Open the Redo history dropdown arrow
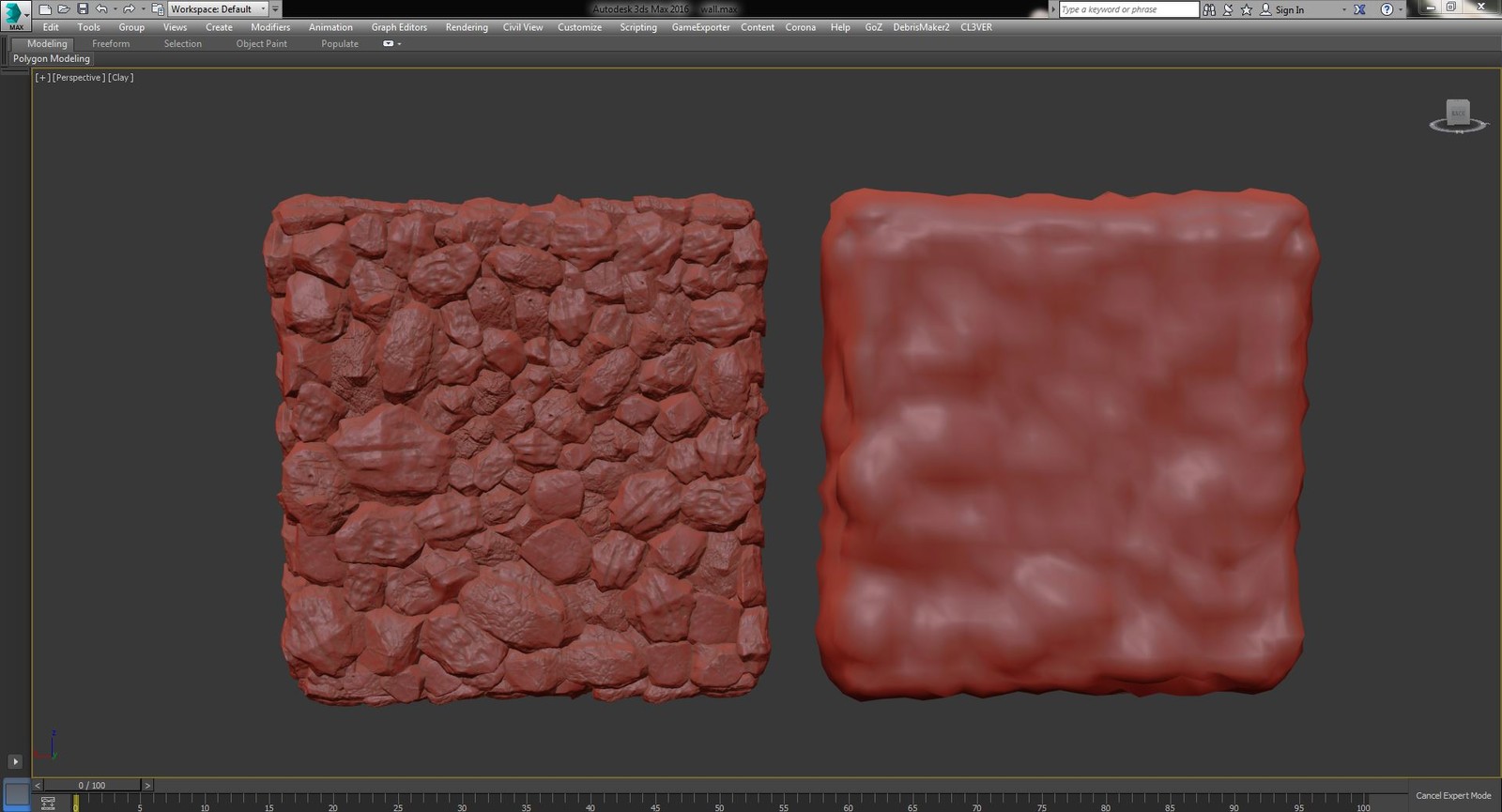 pos(143,9)
